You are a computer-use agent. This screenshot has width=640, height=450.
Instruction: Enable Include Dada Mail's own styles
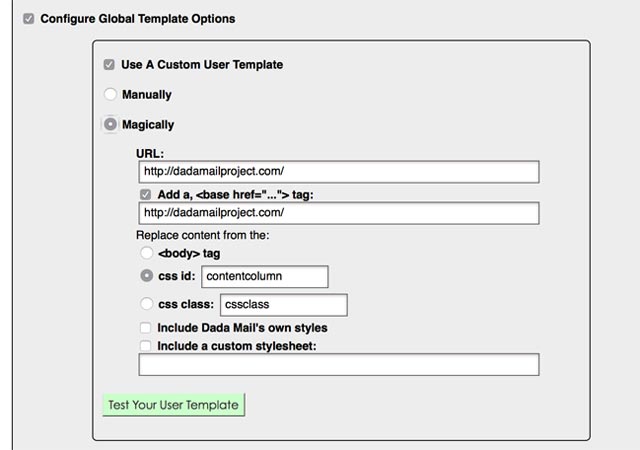[x=145, y=327]
